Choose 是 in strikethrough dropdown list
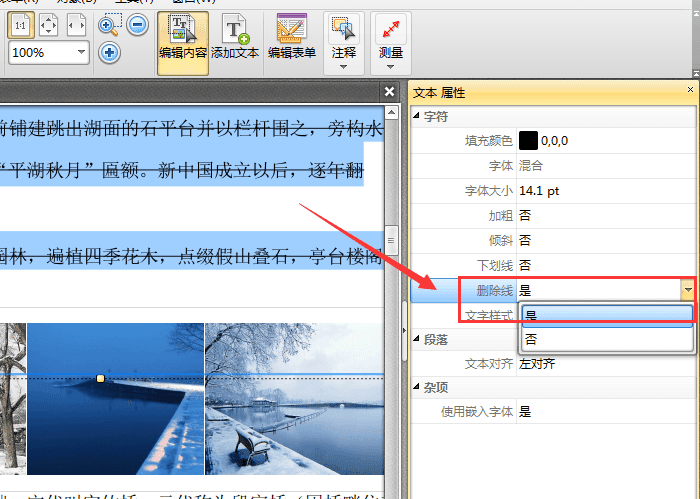 [608, 316]
